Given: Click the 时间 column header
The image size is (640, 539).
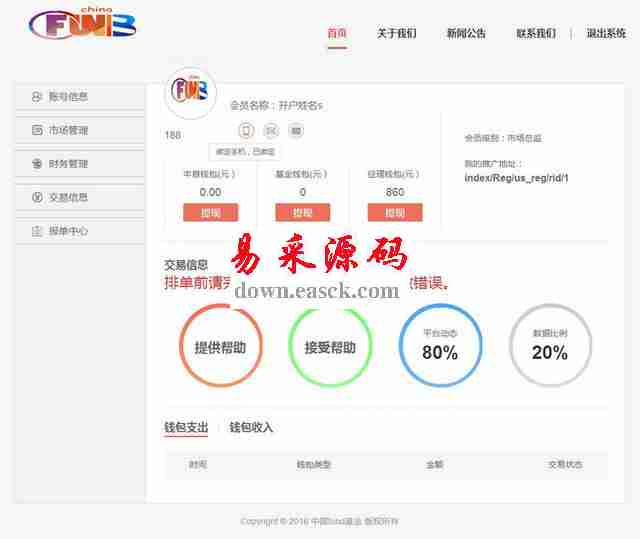Looking at the screenshot, I should 198,464.
